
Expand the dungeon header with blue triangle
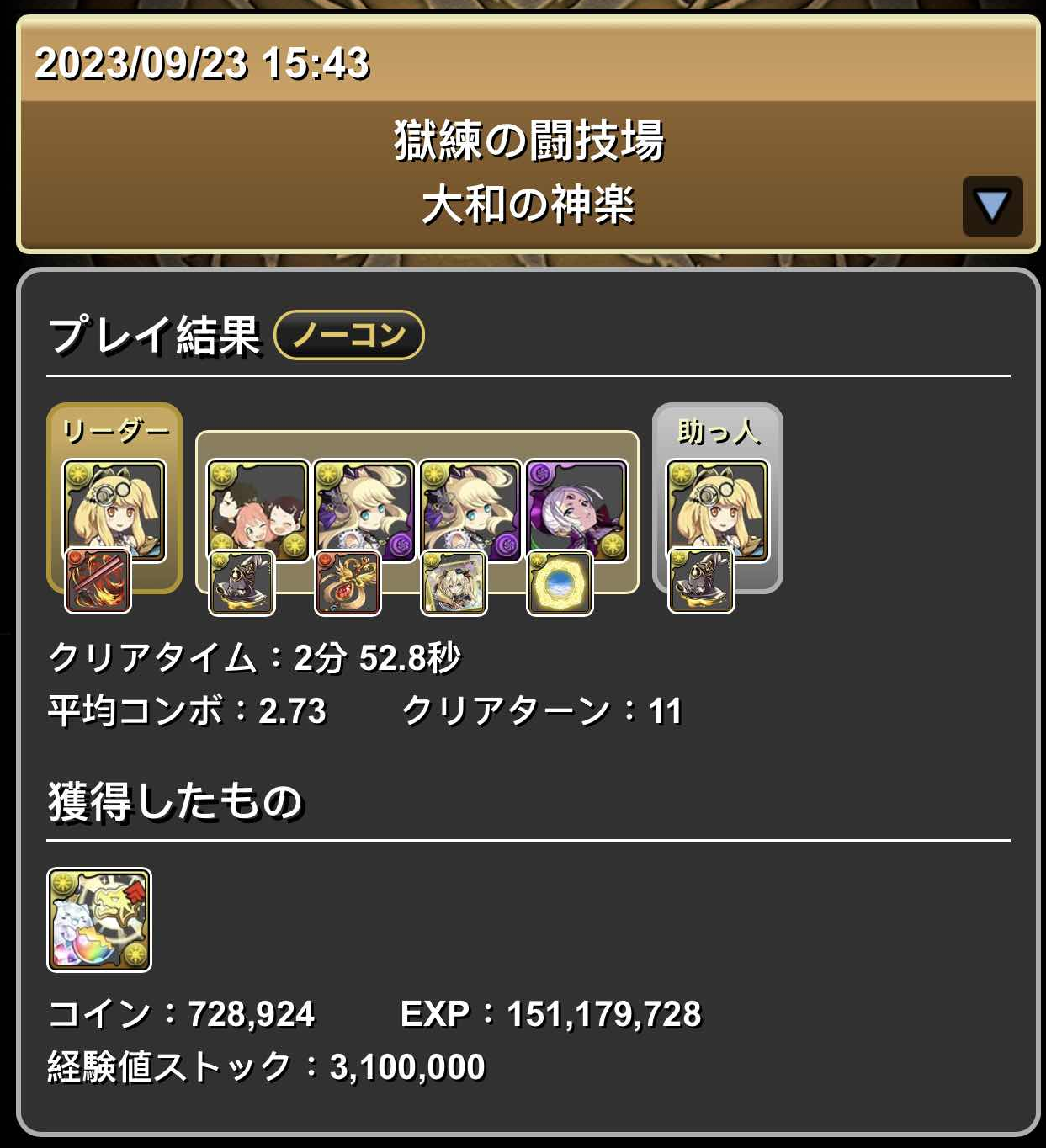(x=992, y=206)
